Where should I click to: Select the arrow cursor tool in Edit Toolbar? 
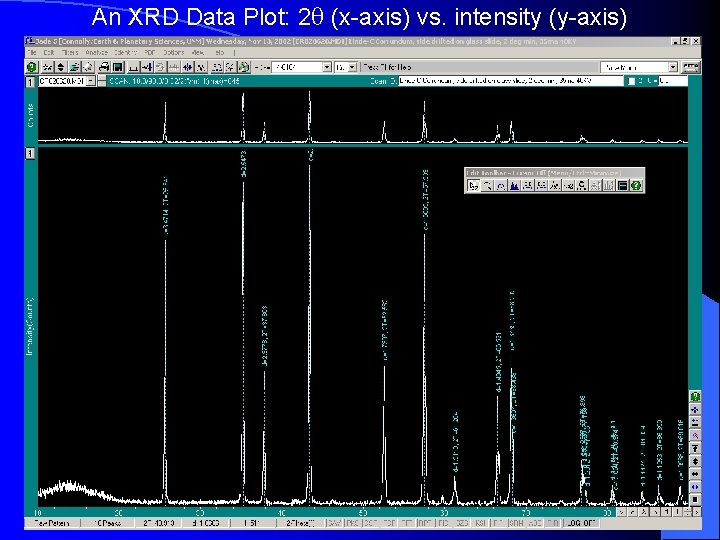[473, 186]
